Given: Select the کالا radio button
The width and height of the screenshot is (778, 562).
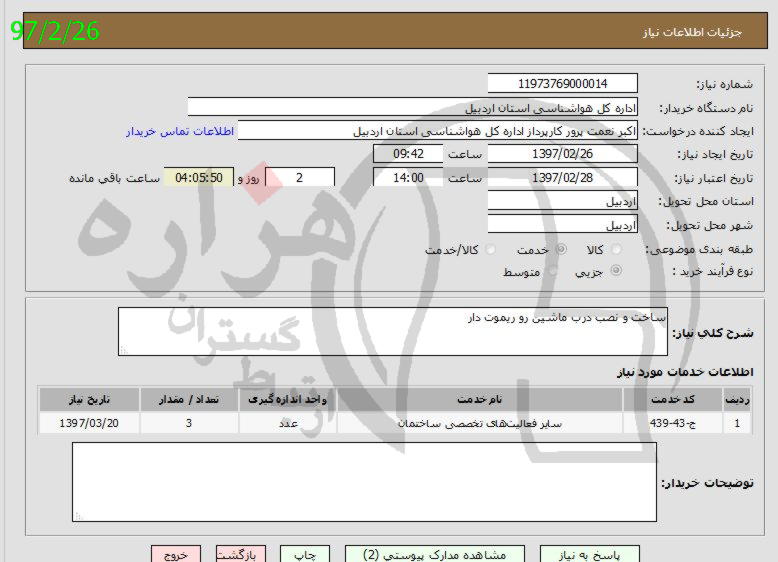Looking at the screenshot, I should coord(616,250).
